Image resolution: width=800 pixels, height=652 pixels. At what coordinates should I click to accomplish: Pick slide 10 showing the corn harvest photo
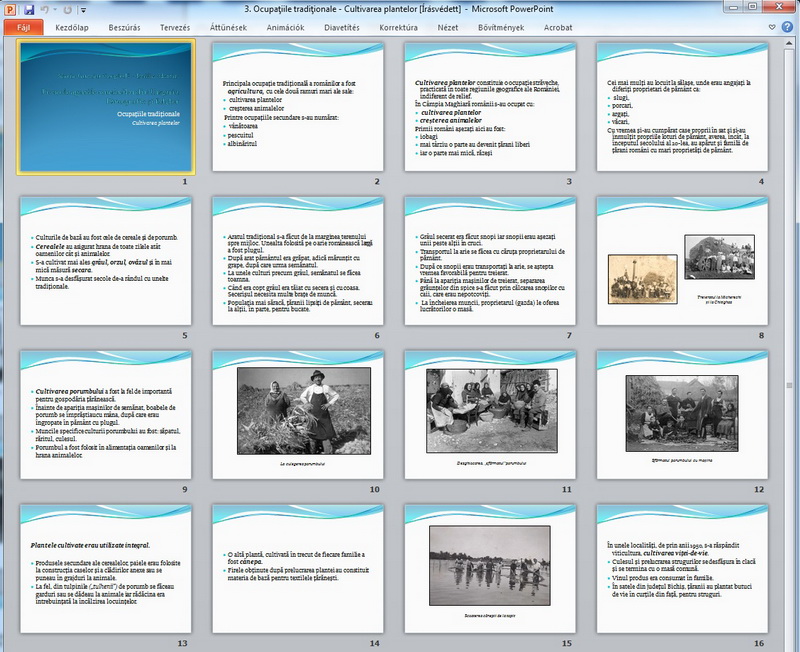[x=299, y=413]
